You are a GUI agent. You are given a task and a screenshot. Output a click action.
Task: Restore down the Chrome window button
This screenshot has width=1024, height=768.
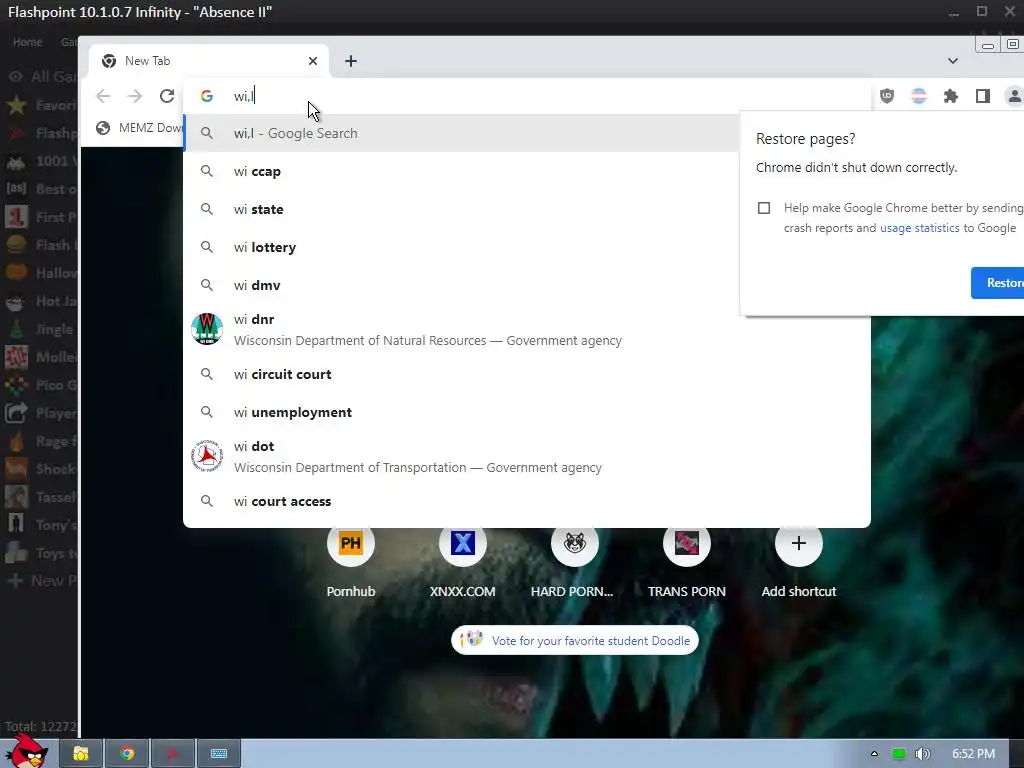coord(1013,44)
